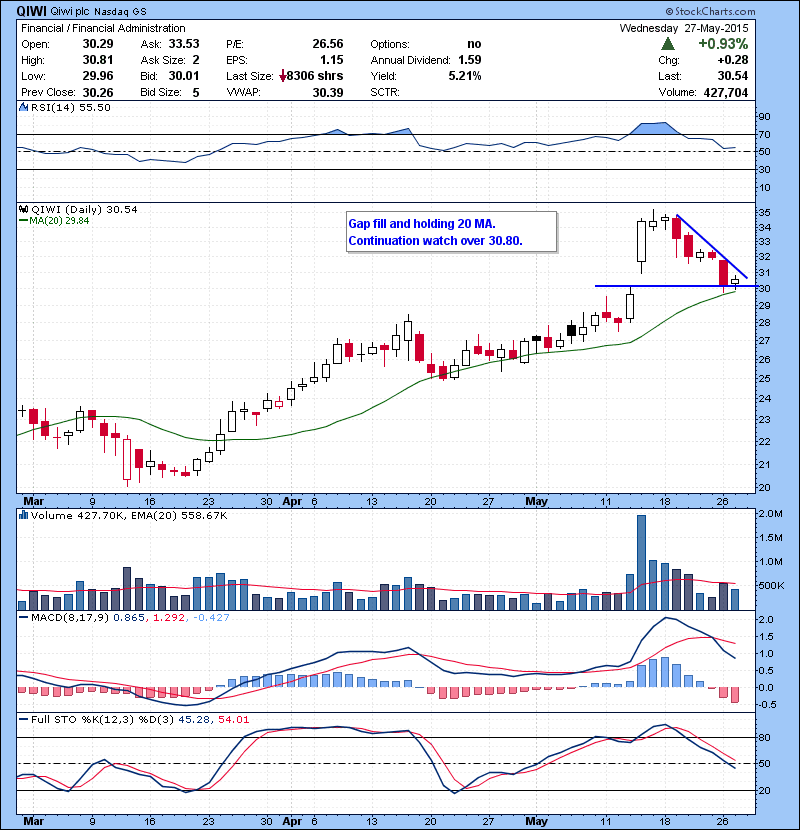Click the P/E value 26.56
800x830 pixels.
tap(328, 44)
